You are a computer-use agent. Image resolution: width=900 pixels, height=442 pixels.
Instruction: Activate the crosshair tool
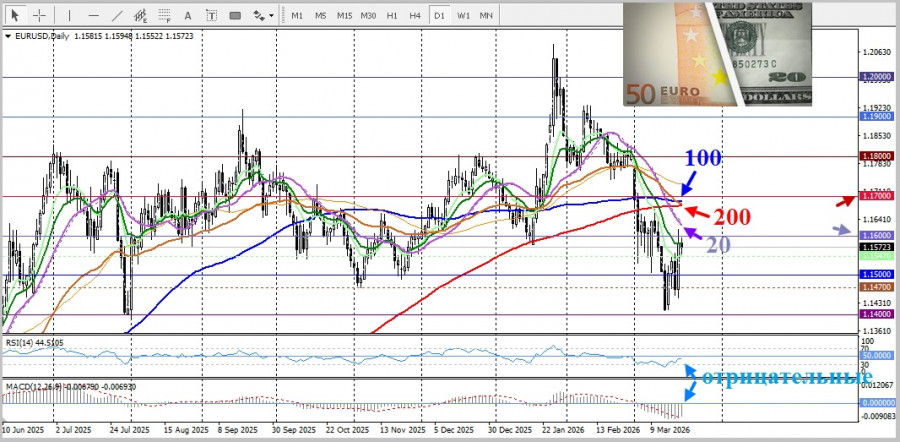(x=39, y=16)
